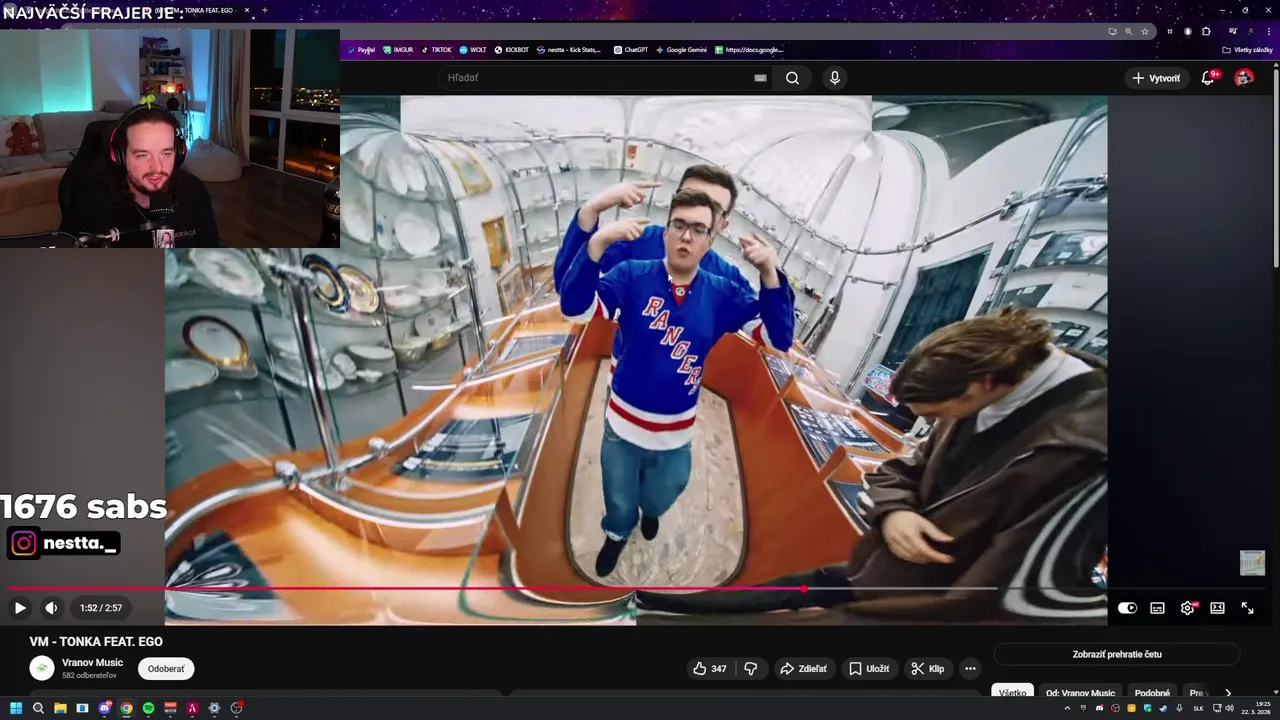Open the Google Gemini bookmark
Viewport: 1280px width, 720px height.
[x=681, y=49]
